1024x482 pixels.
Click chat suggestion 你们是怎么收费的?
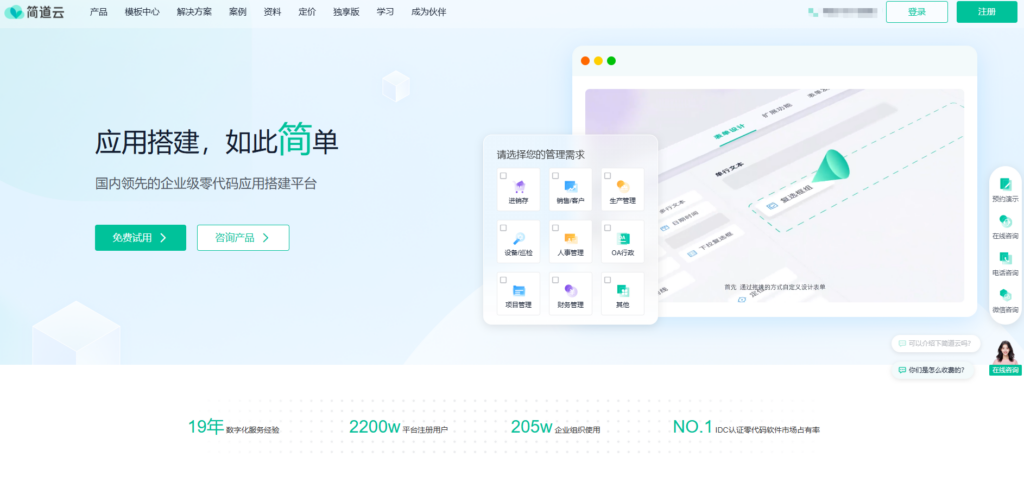[935, 370]
